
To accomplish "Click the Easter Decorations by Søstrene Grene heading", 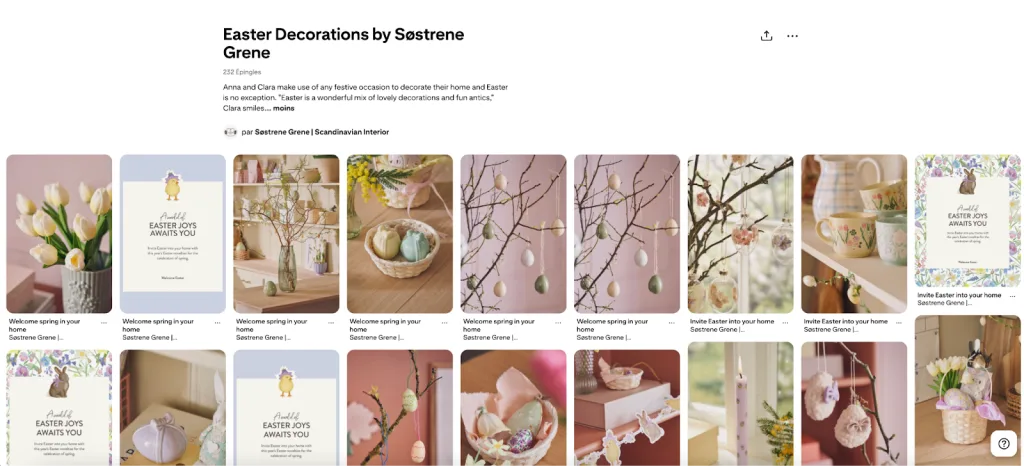I will [344, 43].
